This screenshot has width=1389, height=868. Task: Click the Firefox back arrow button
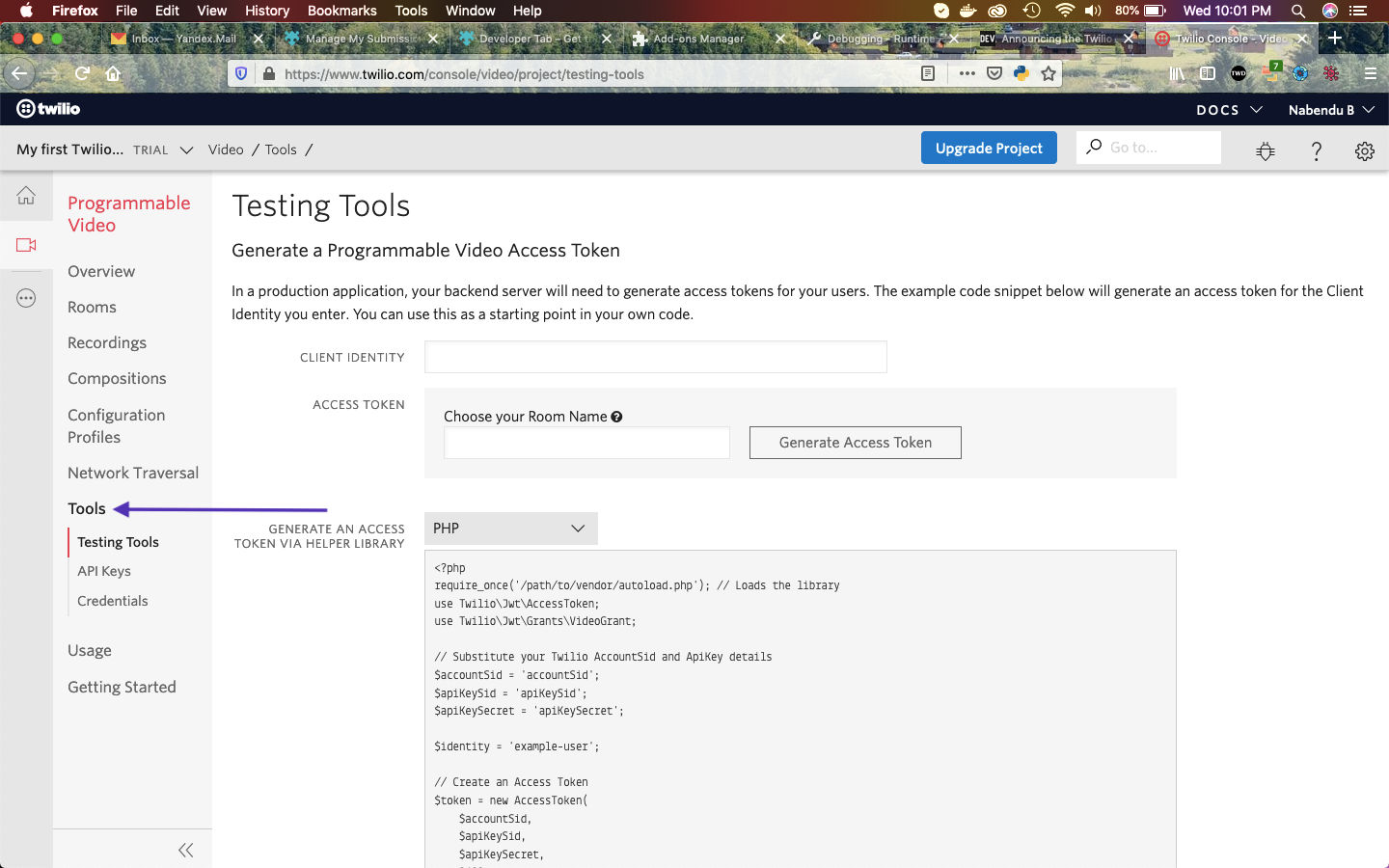point(19,73)
